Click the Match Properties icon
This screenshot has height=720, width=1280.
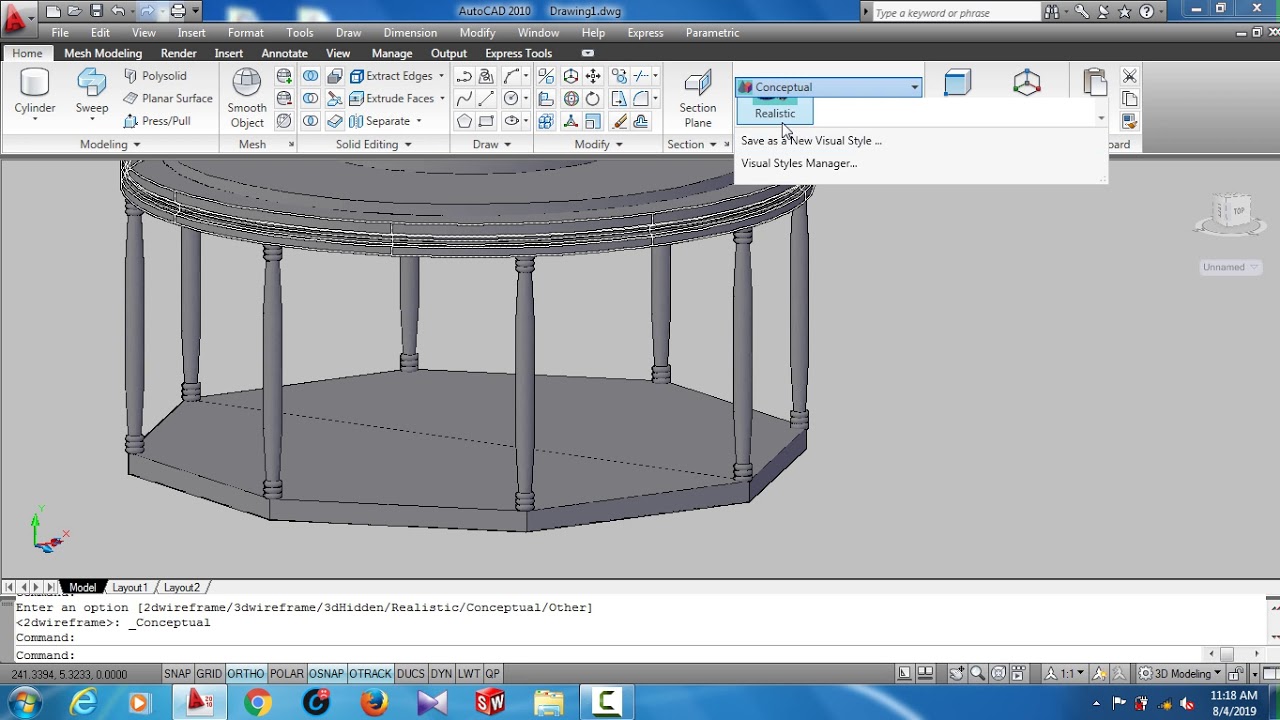click(x=1130, y=121)
